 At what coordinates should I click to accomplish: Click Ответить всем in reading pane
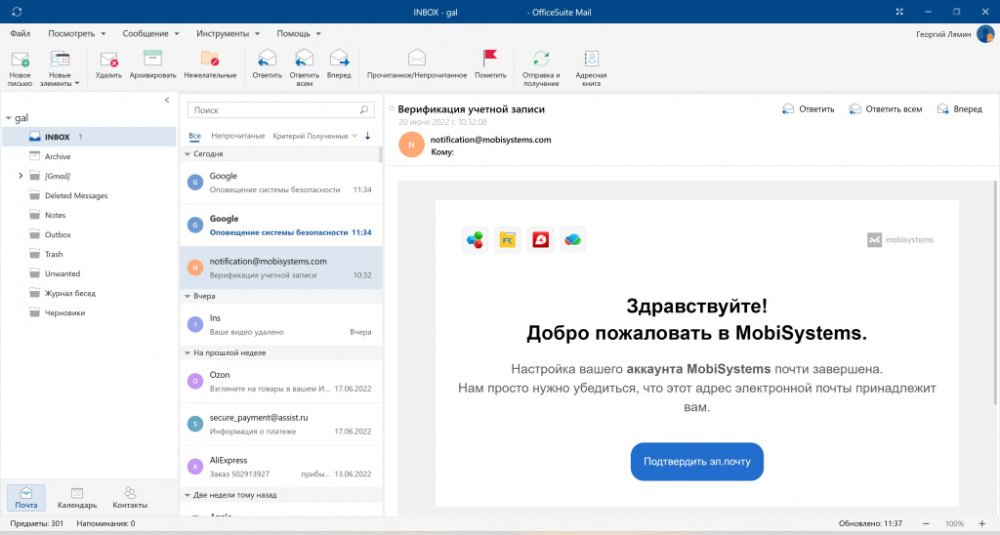tap(885, 109)
